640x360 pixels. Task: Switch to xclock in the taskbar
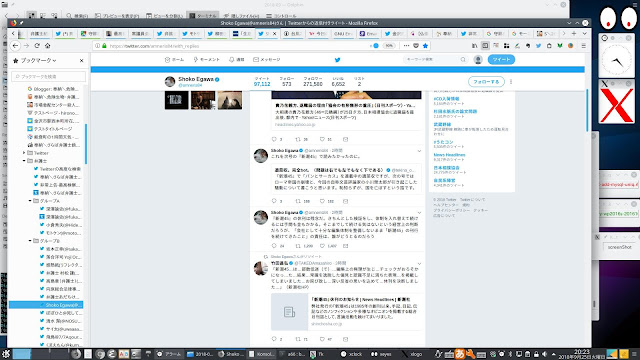tap(351, 354)
